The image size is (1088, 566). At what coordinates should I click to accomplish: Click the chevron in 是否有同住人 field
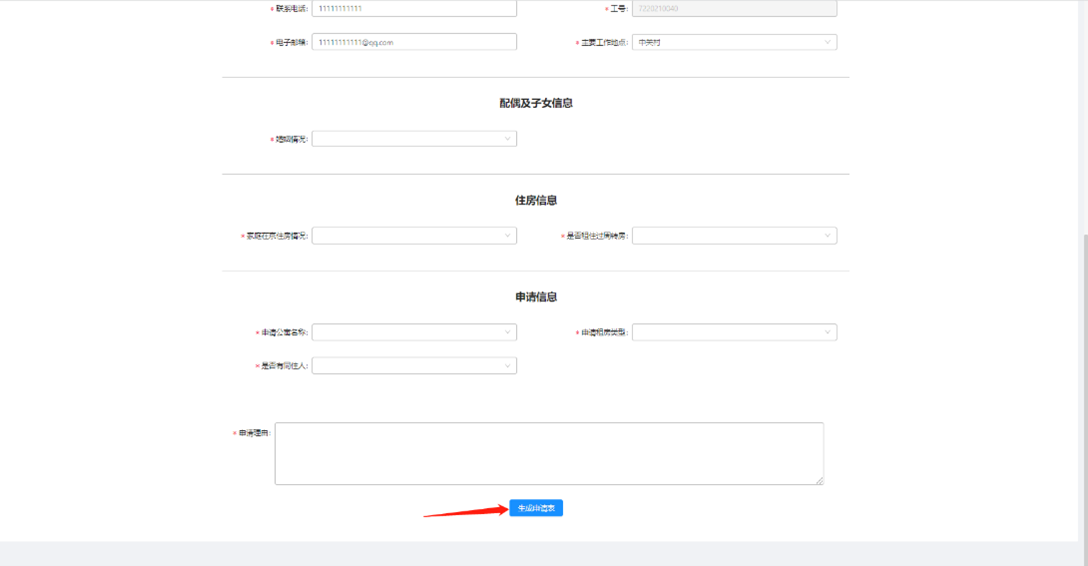tap(507, 366)
